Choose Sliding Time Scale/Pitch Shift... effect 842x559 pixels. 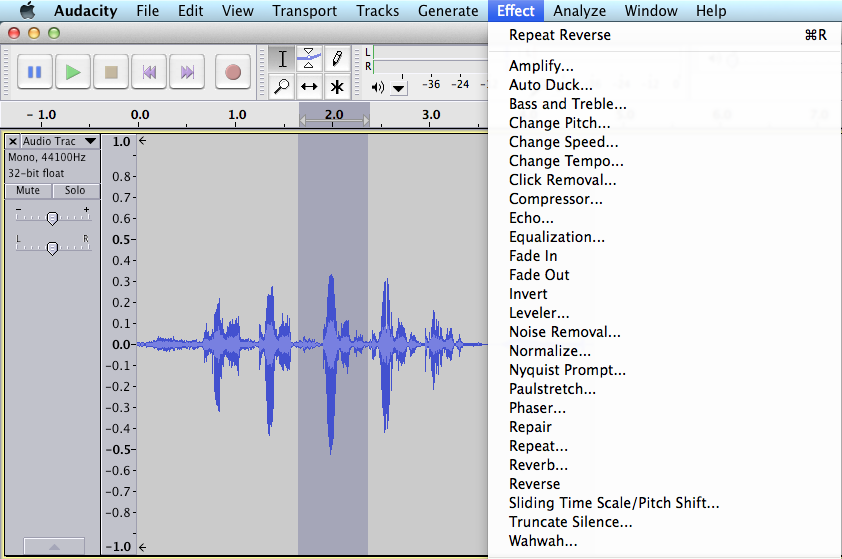(665, 503)
